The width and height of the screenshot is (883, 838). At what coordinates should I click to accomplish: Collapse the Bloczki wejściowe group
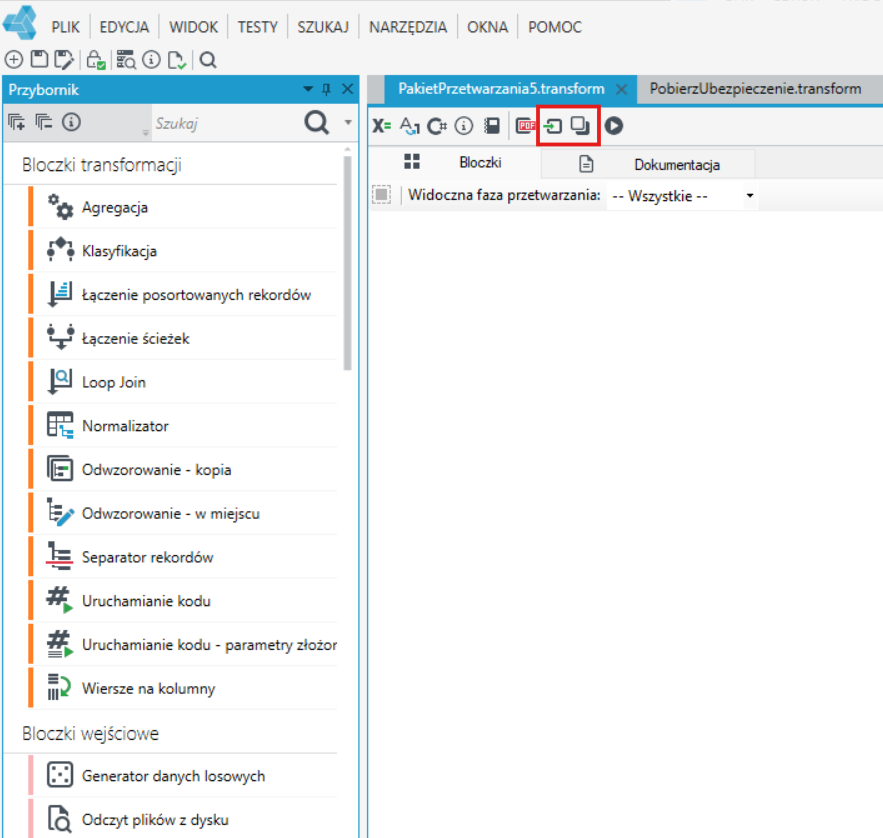click(x=91, y=734)
